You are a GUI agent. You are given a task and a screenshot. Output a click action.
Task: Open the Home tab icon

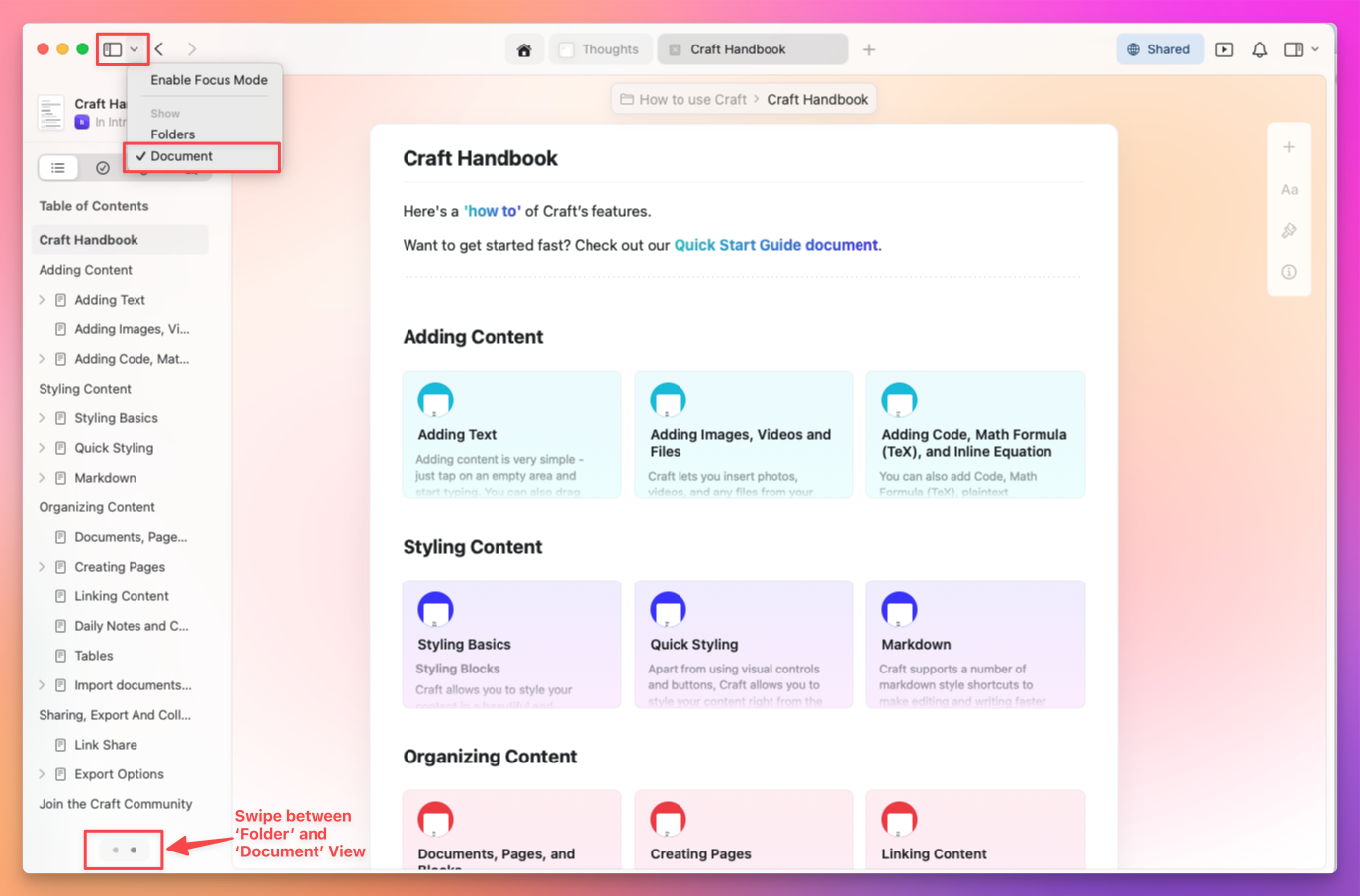tap(524, 49)
